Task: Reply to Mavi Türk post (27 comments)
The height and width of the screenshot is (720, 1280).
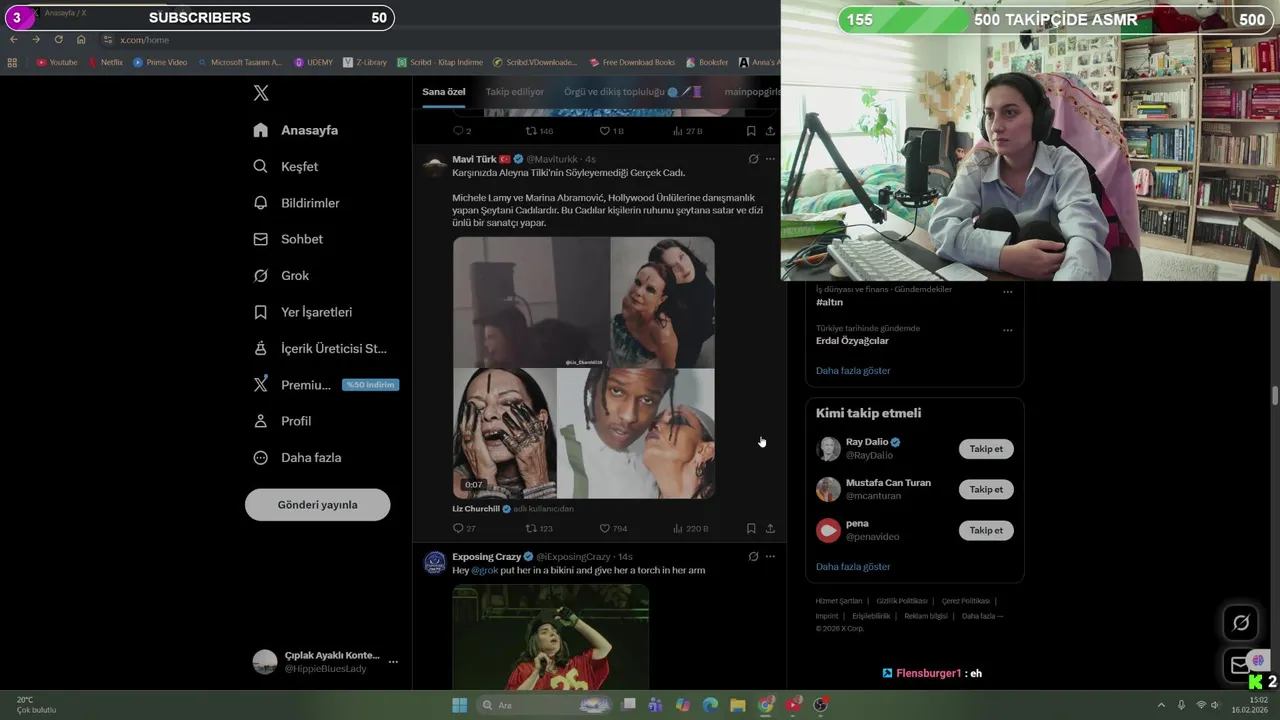Action: 464,528
